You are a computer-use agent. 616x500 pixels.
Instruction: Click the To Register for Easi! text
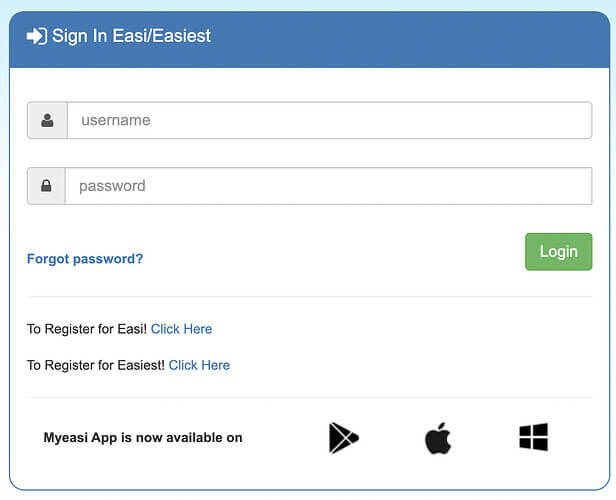(x=87, y=329)
